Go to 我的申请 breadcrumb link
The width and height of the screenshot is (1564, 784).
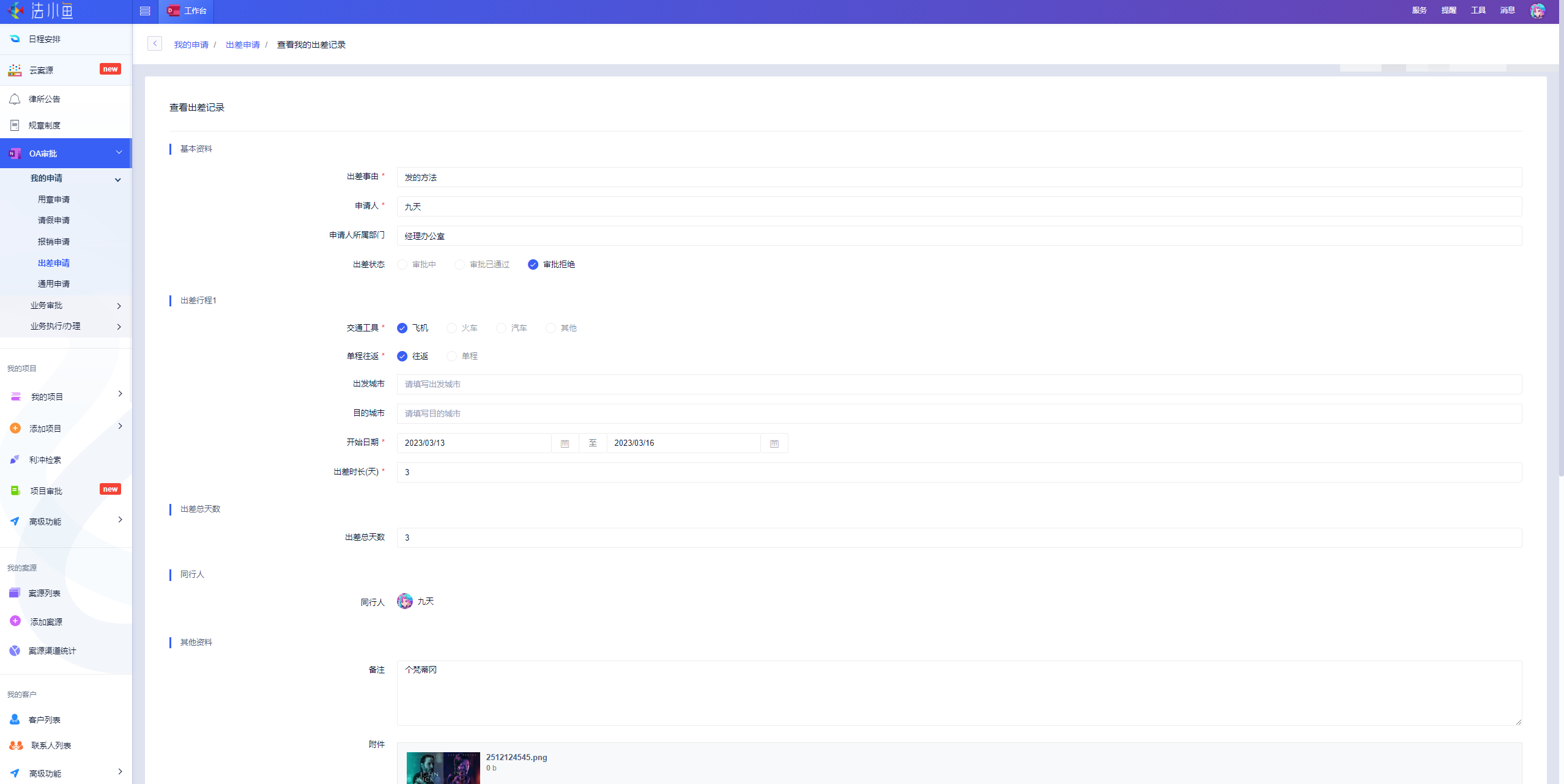click(x=191, y=45)
